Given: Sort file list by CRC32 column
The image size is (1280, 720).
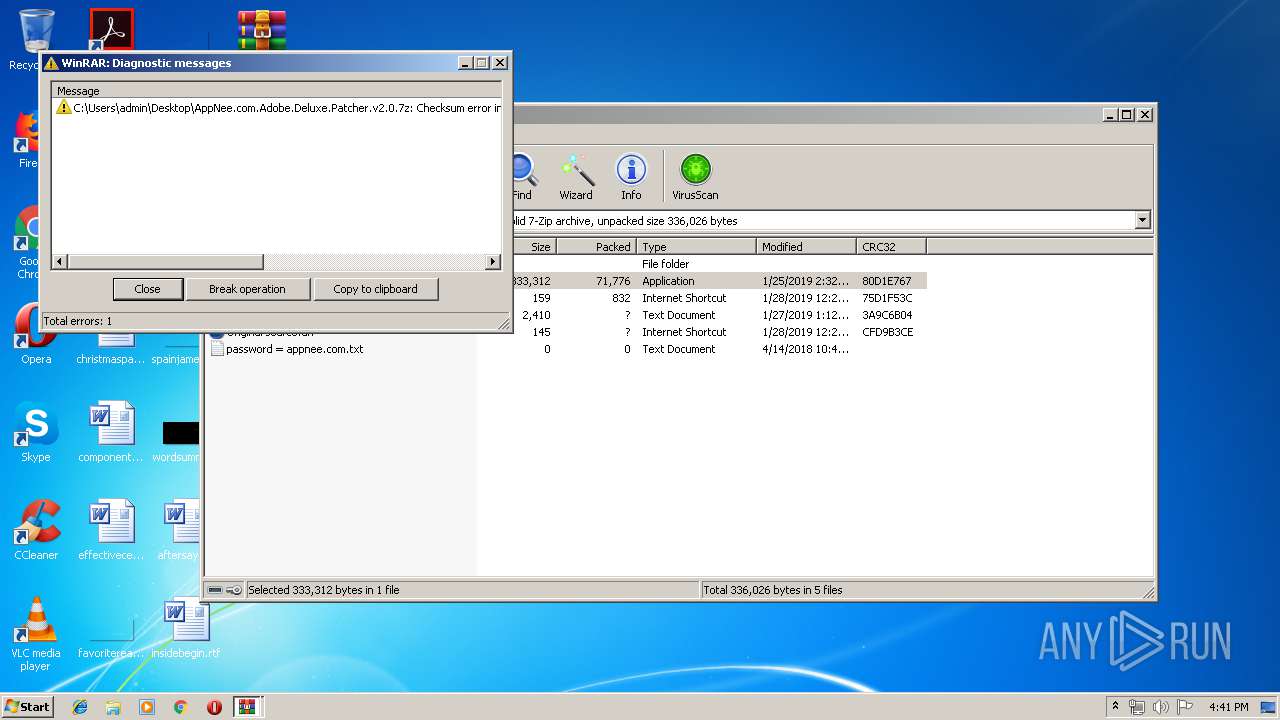Looking at the screenshot, I should (891, 247).
